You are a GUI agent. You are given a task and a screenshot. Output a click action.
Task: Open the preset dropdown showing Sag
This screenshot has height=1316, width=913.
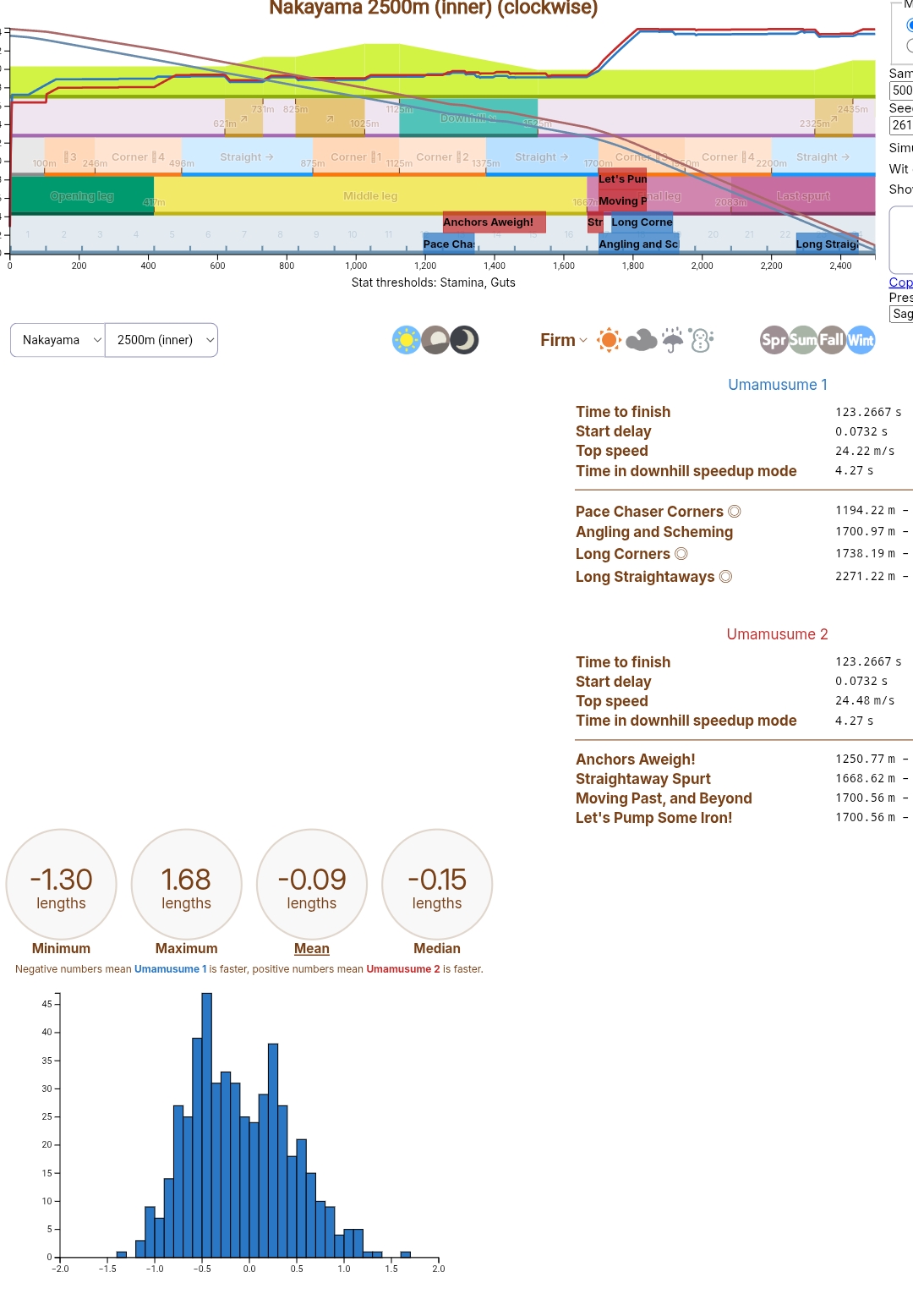point(901,314)
